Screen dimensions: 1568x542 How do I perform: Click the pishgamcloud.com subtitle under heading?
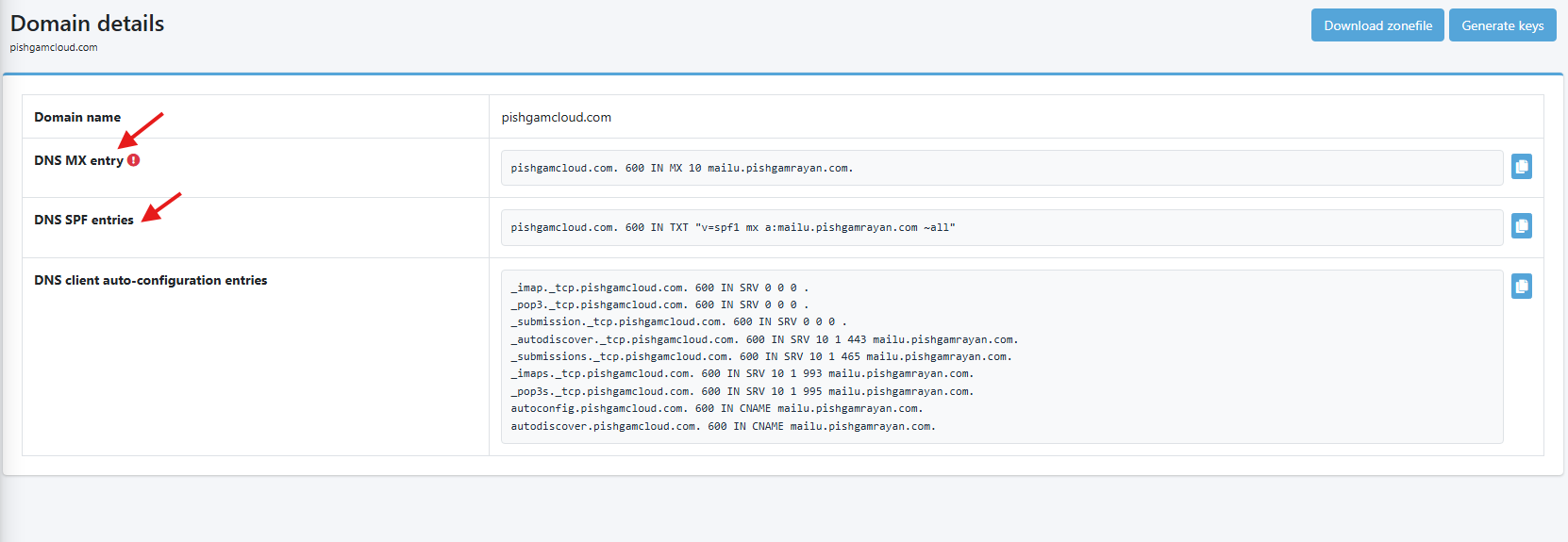click(54, 47)
